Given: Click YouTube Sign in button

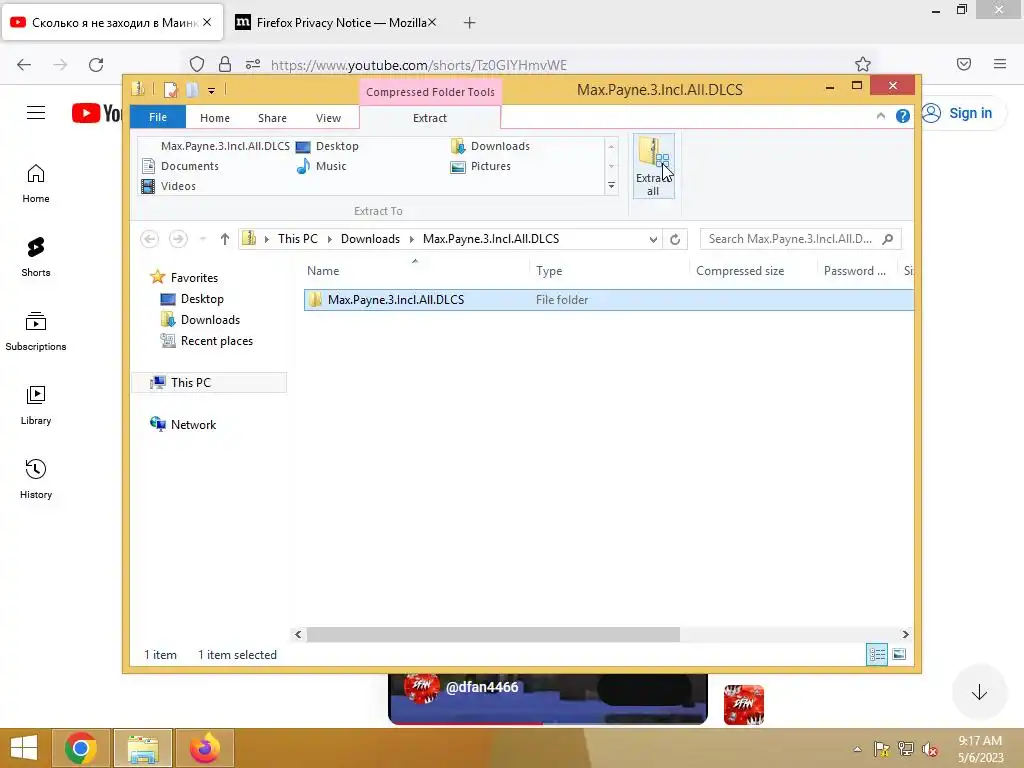Looking at the screenshot, I should [964, 113].
